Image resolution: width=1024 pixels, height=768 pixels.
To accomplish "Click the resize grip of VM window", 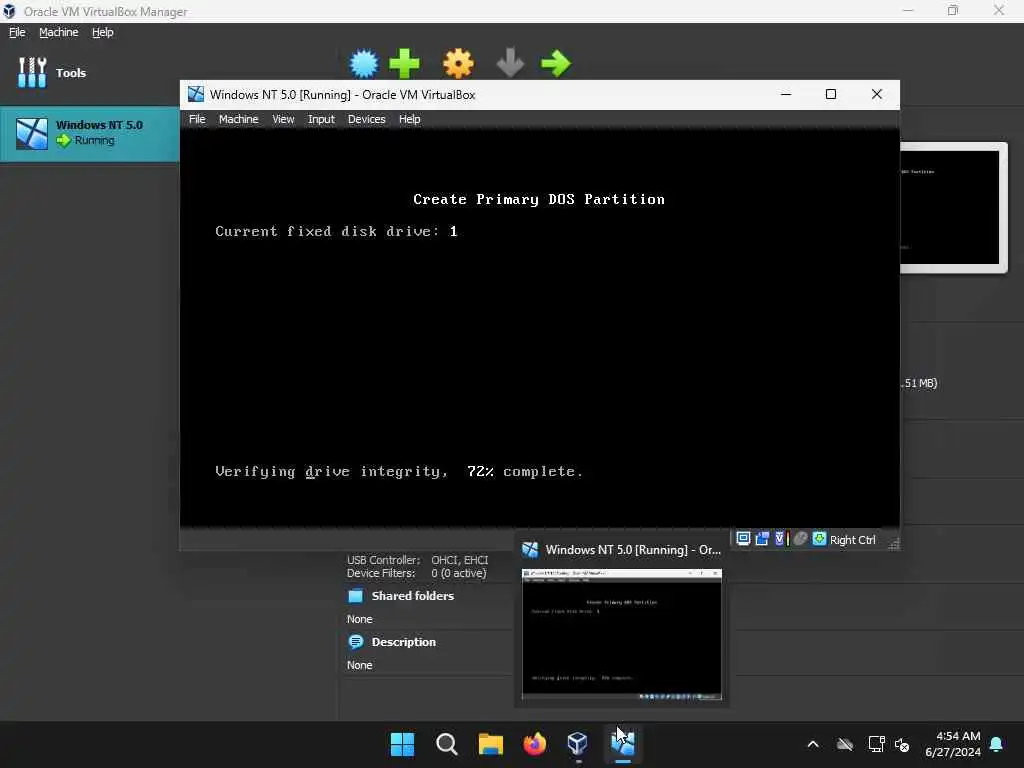I will coord(893,544).
